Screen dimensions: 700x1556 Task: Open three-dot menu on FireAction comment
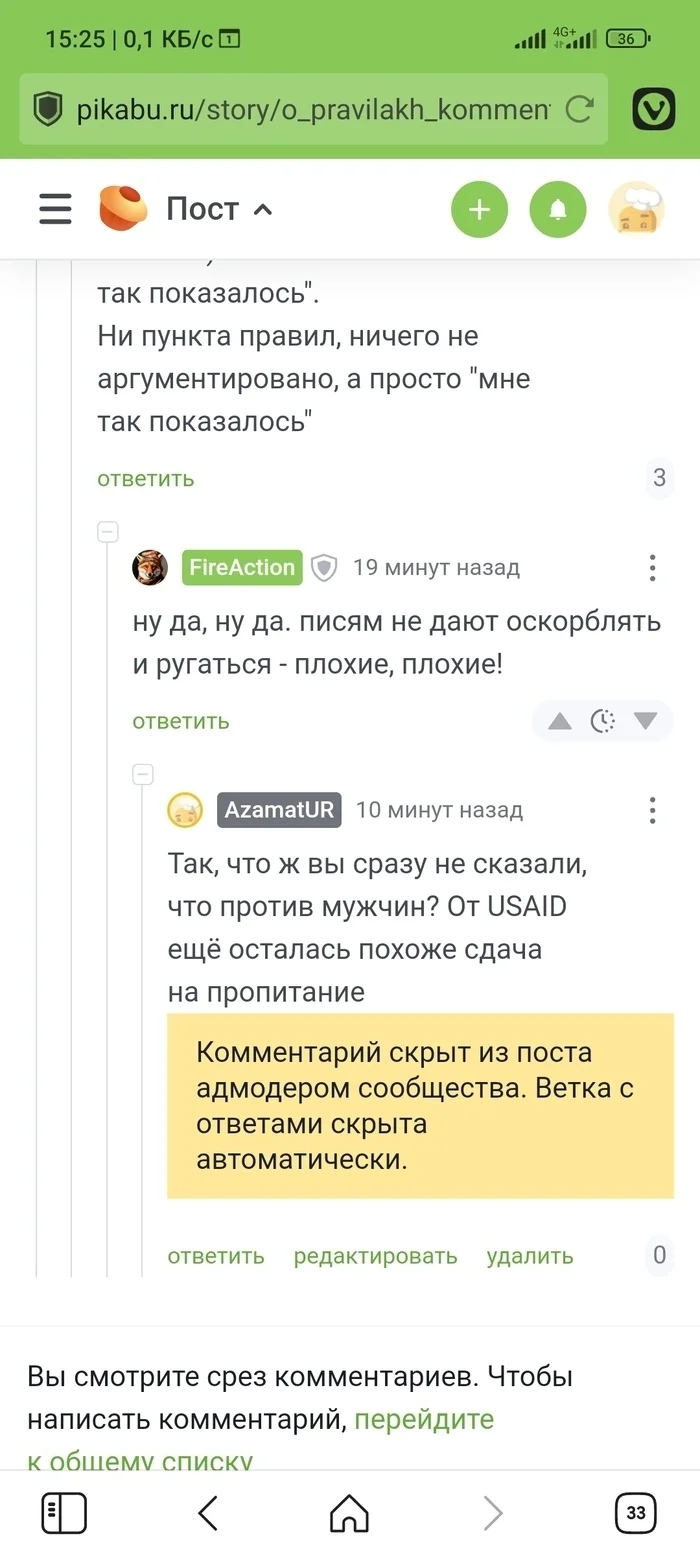point(652,568)
